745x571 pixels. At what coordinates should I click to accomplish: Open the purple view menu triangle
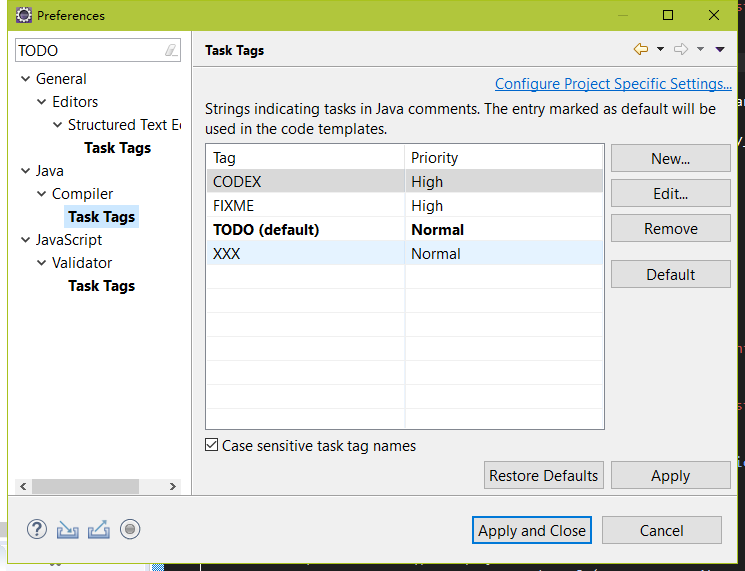720,49
